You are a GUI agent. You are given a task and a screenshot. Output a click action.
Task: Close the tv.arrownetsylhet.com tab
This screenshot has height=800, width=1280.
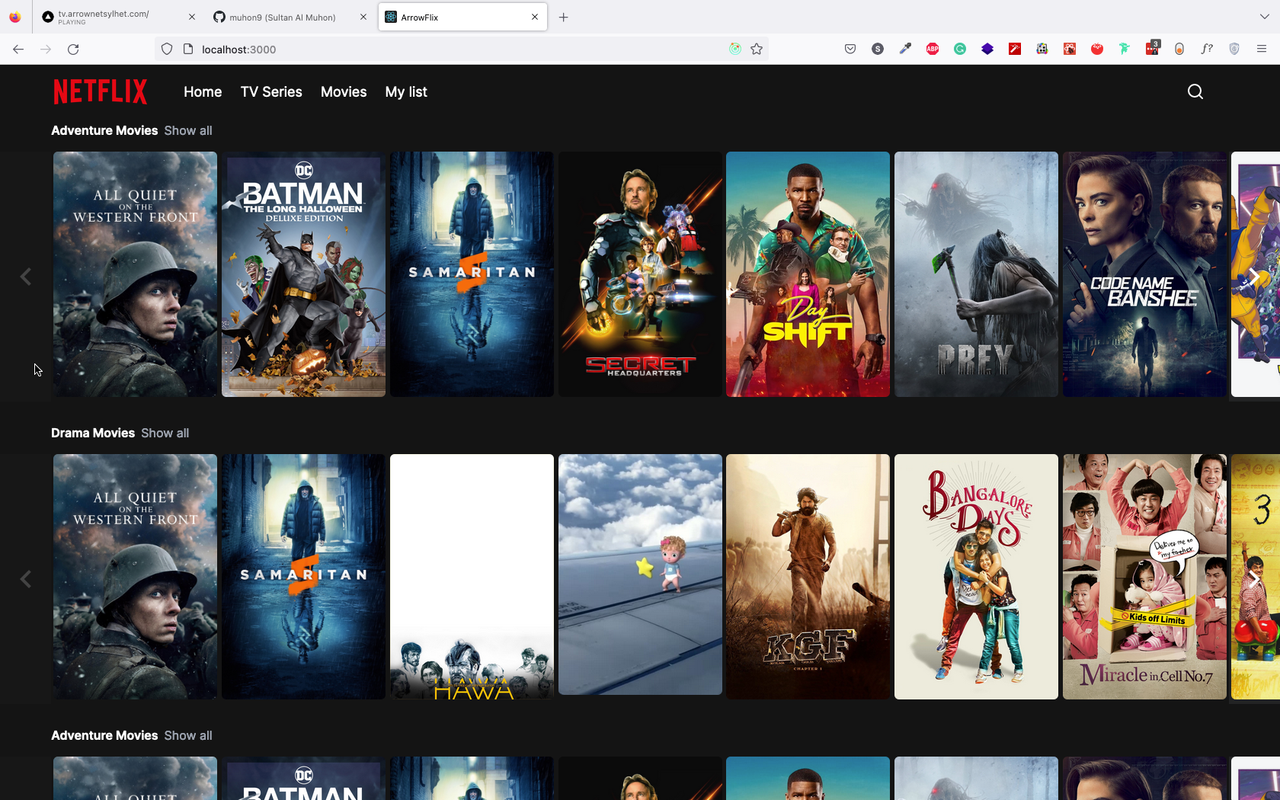point(192,17)
